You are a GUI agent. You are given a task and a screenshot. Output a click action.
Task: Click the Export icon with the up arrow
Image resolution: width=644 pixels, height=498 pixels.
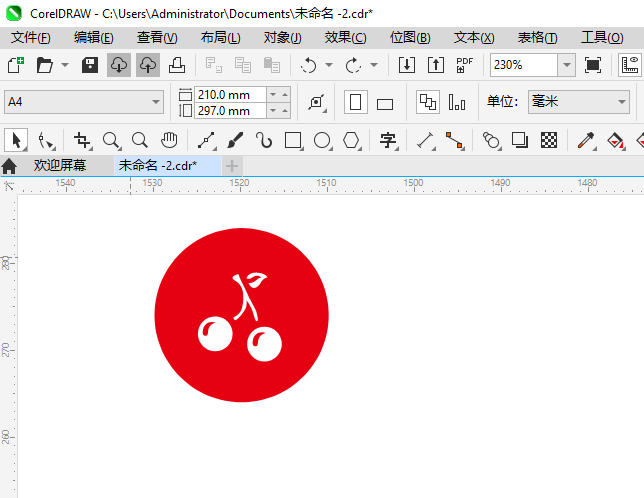tap(436, 65)
